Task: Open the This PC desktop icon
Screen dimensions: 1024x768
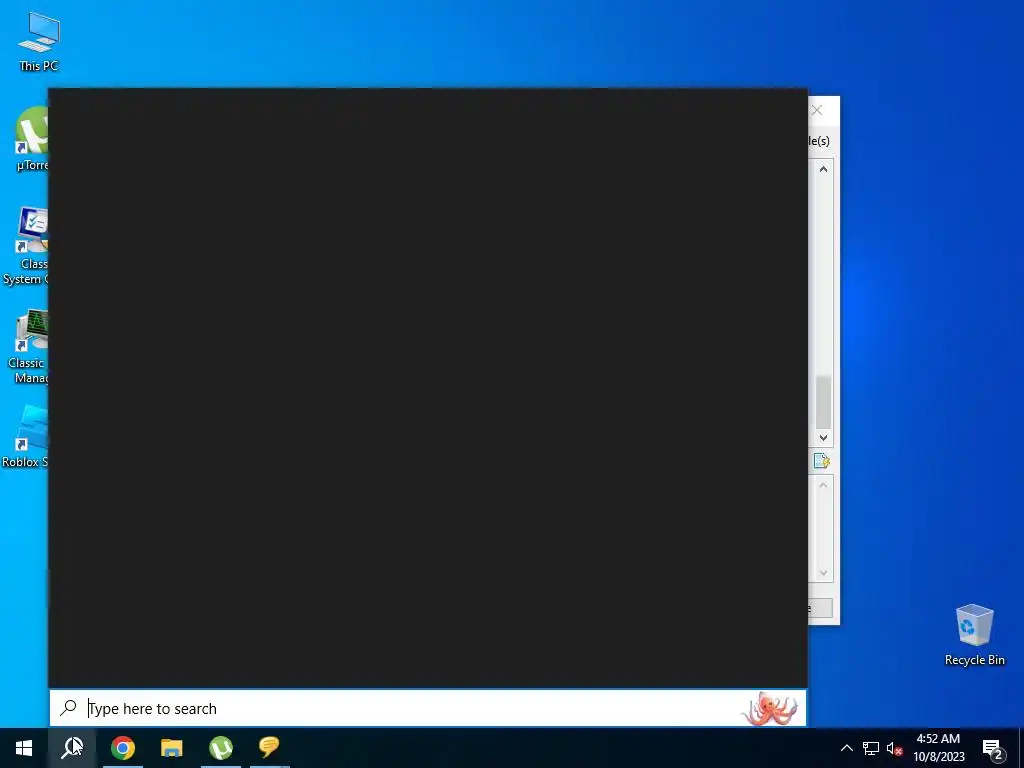Action: coord(39,41)
